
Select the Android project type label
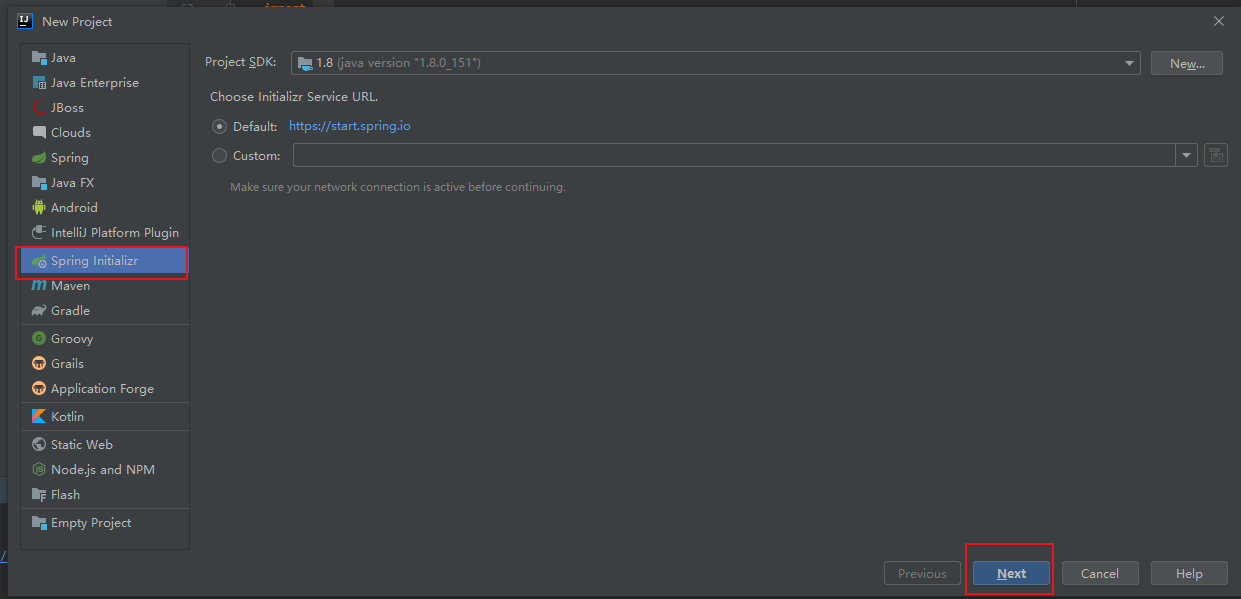[x=74, y=208]
